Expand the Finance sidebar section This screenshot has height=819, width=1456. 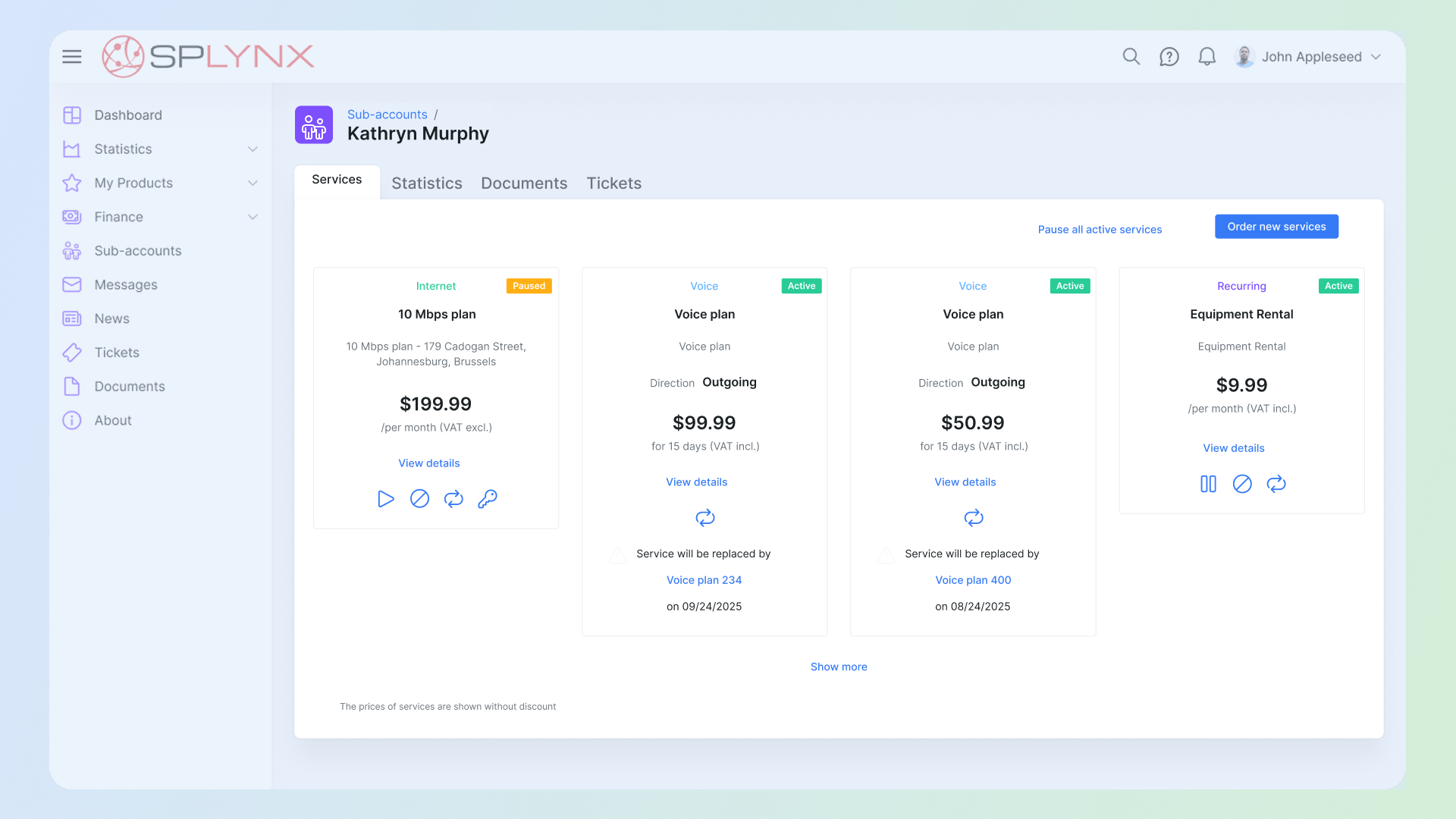tap(252, 217)
